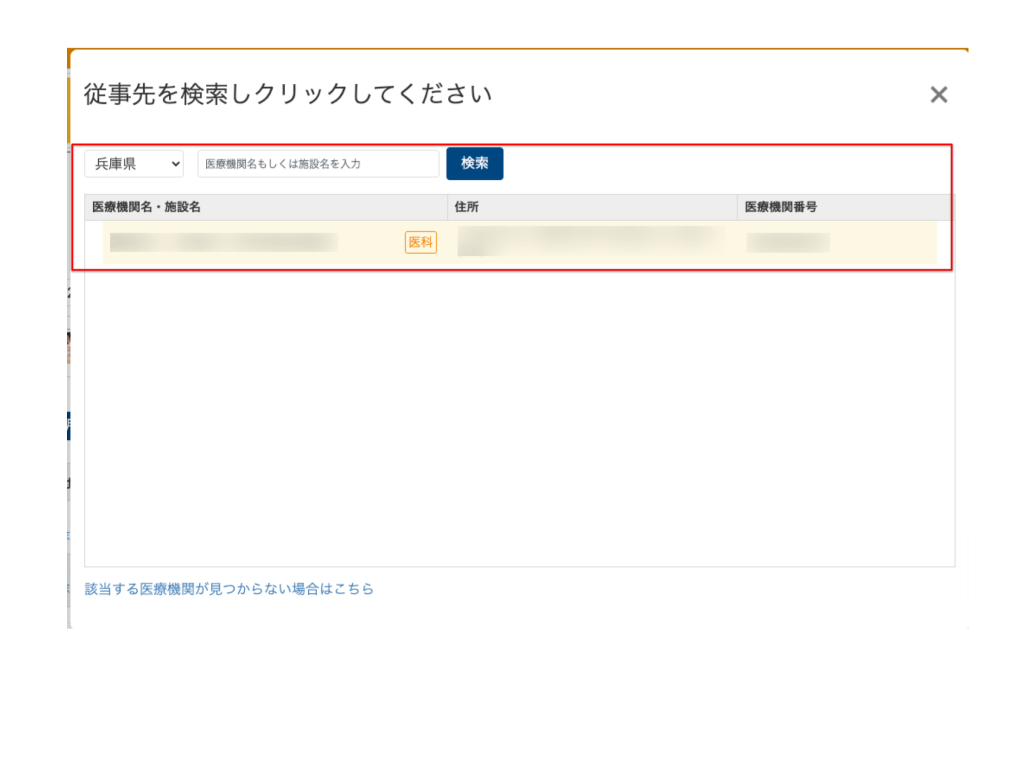Click the 医療機関名・施設名 column header
Image resolution: width=1024 pixels, height=768 pixels.
point(147,207)
